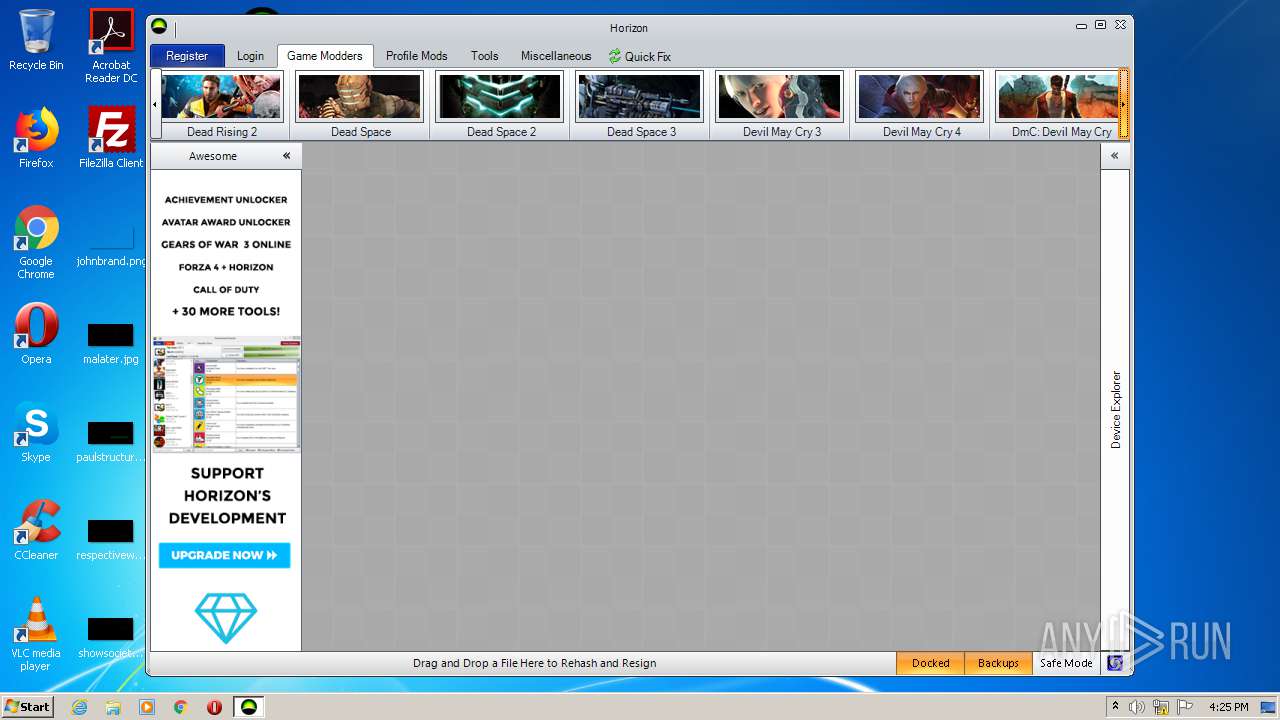
Task: Open Chrome from taskbar
Action: click(181, 707)
